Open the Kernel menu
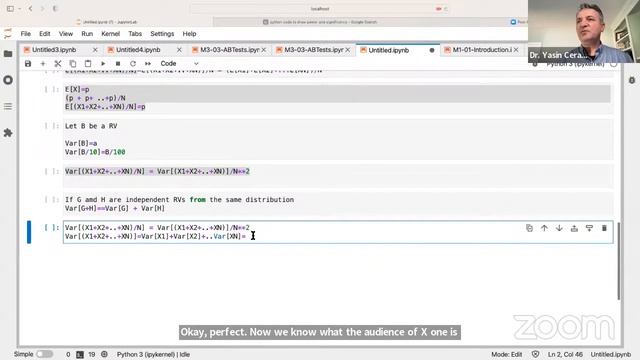Viewport: 640px width, 360px height. tap(110, 34)
